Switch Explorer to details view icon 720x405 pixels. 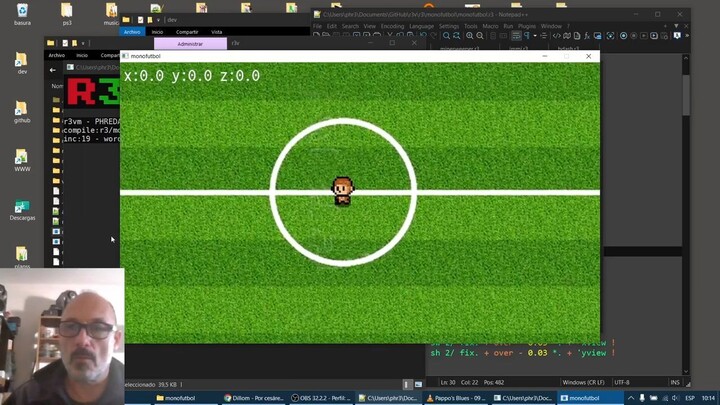[x=407, y=384]
